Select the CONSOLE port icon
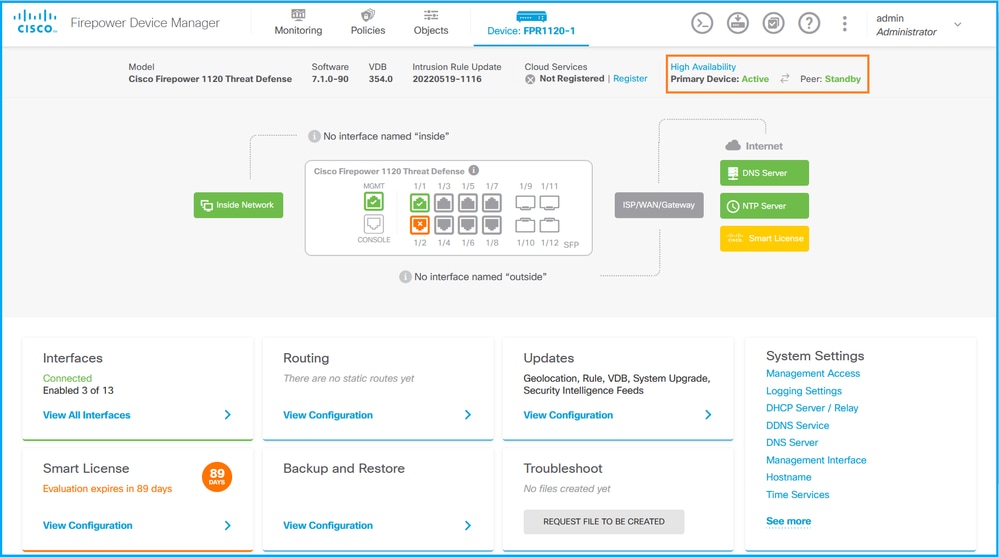Screen dimensions: 999x557 click(374, 224)
